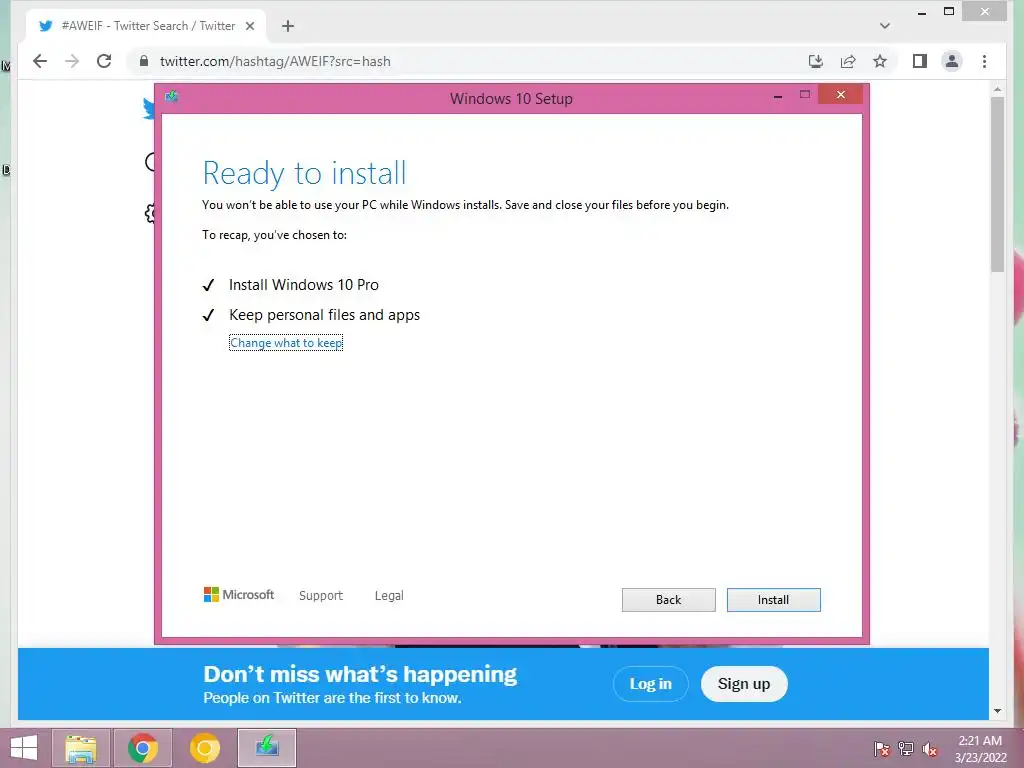1024x768 pixels.
Task: Click the "Keep personal files and apps" line
Action: (x=325, y=315)
